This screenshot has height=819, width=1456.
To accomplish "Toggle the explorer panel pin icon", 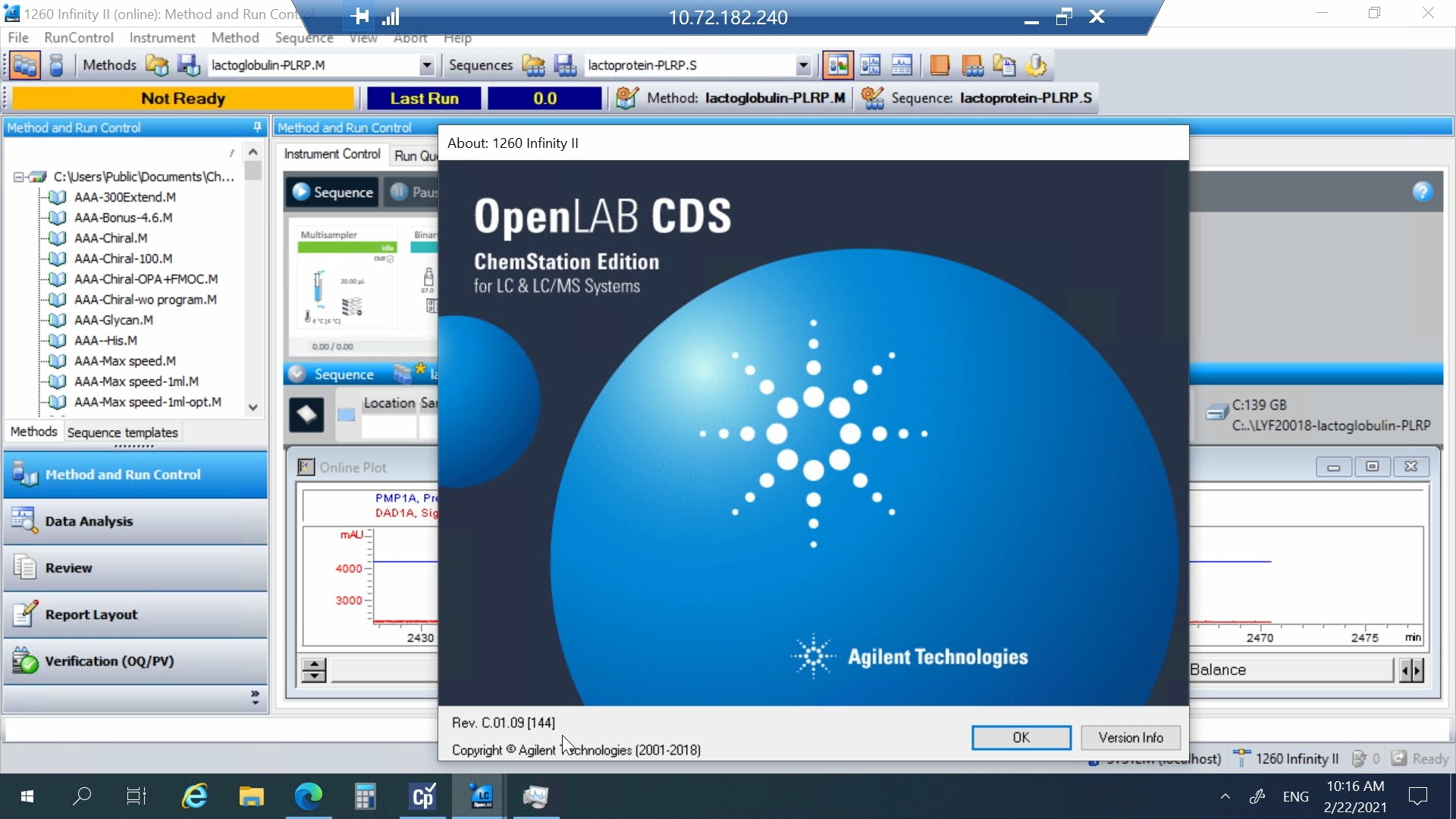I will pyautogui.click(x=257, y=127).
